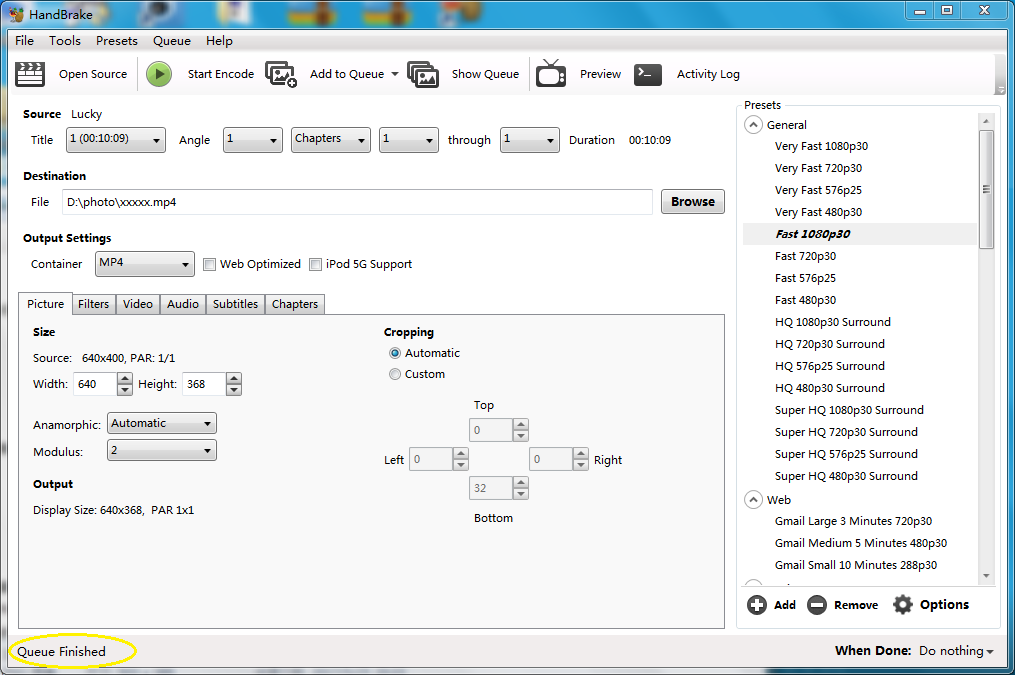
Task: Click the Add to Queue dropdown arrow
Action: (x=395, y=74)
